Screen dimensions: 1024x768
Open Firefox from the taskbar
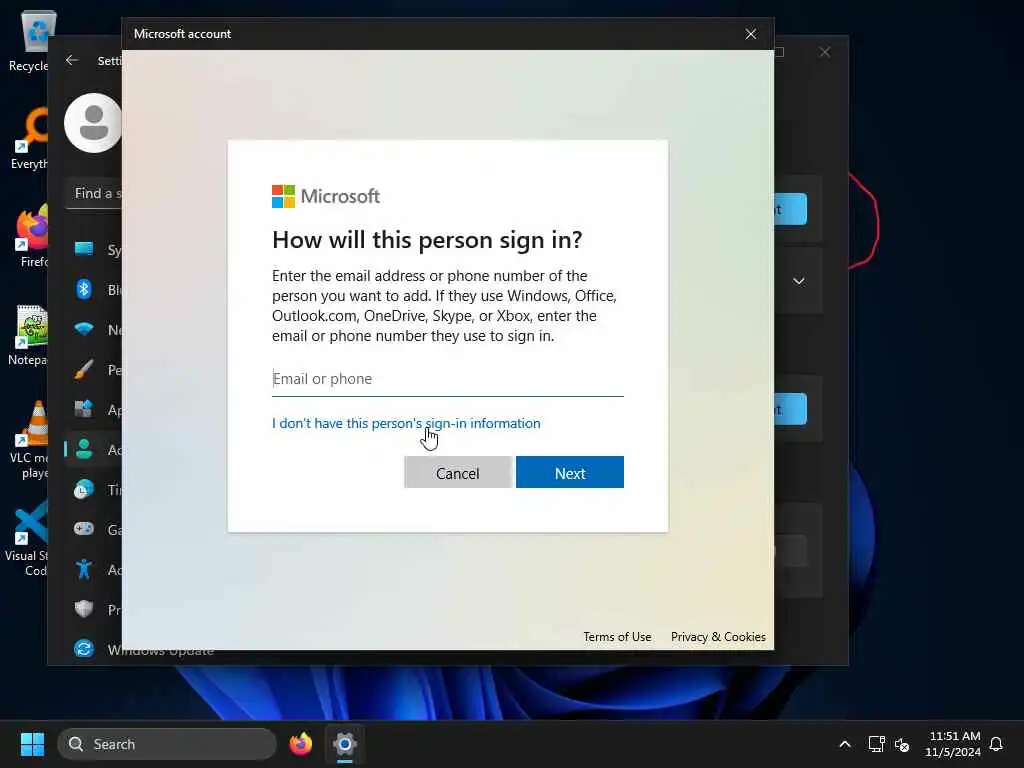click(x=300, y=744)
